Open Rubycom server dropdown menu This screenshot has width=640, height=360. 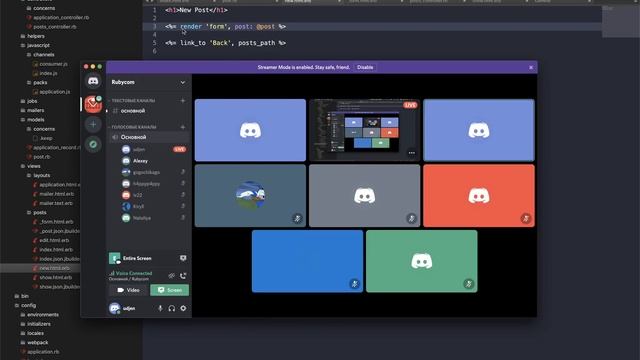point(182,82)
